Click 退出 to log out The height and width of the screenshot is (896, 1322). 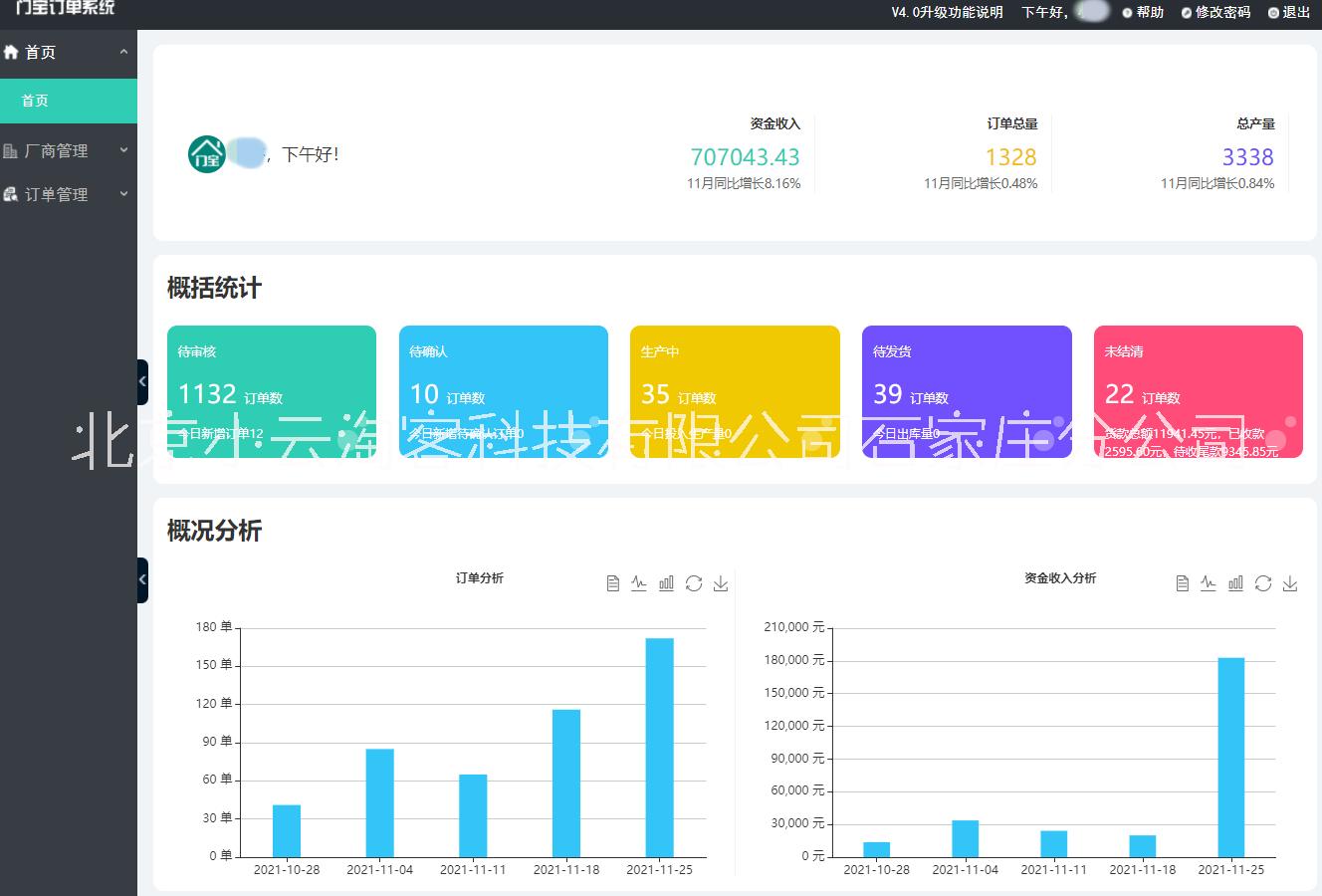1296,12
